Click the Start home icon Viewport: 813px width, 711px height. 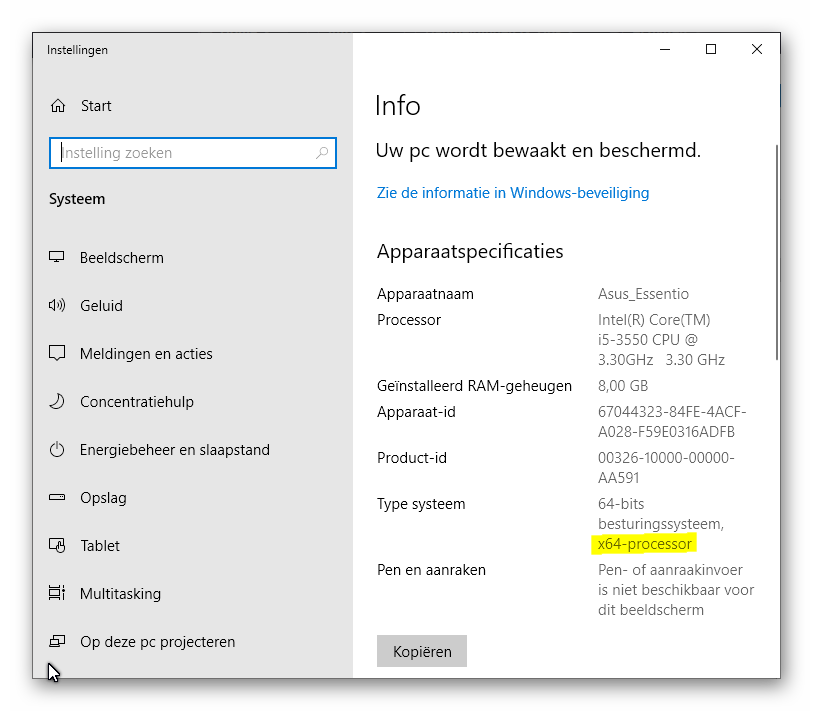click(58, 106)
